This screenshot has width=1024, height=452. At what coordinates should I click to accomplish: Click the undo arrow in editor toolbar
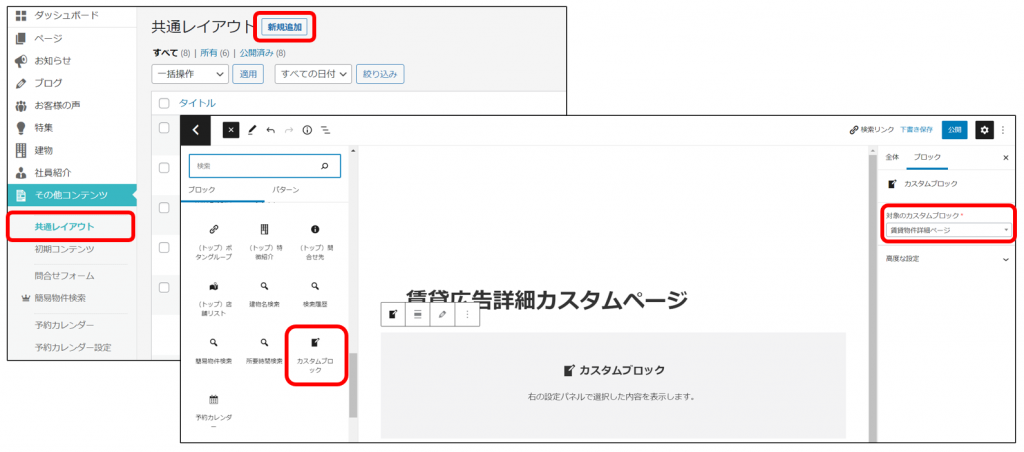click(x=271, y=130)
